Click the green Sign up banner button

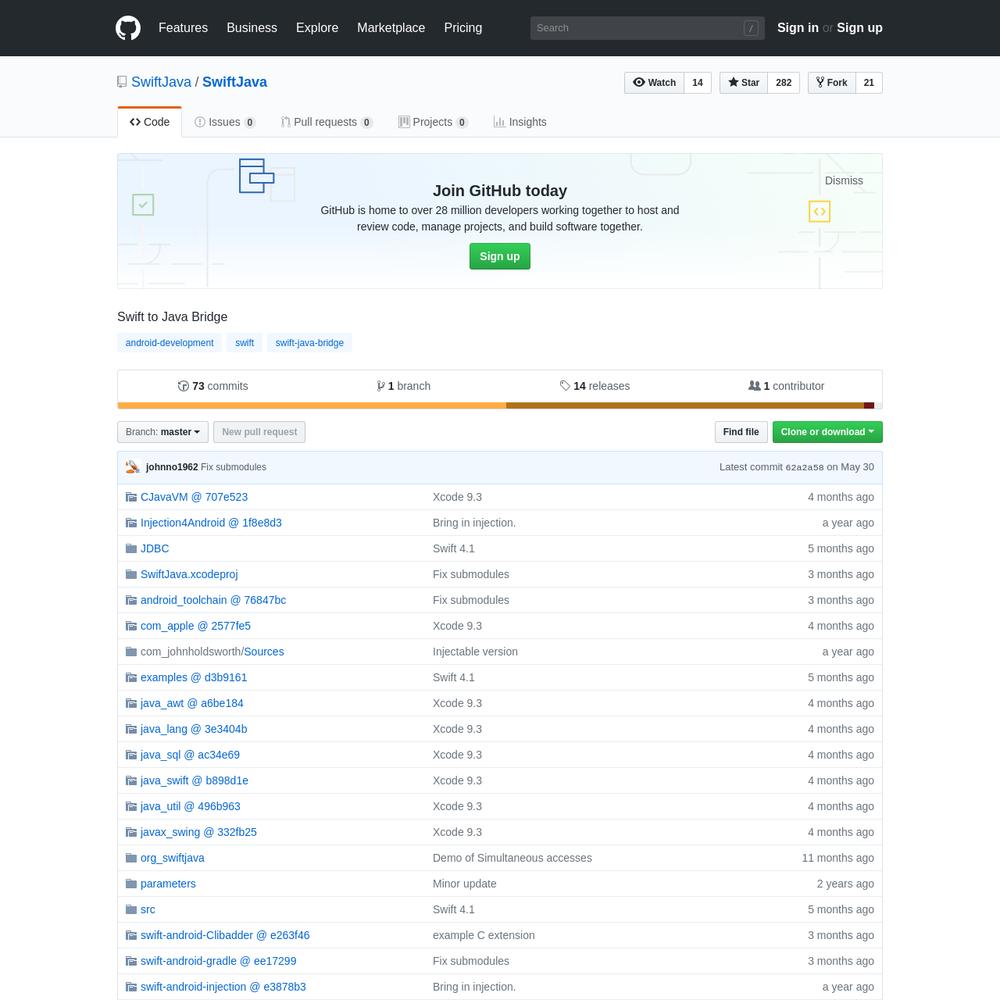coord(499,256)
